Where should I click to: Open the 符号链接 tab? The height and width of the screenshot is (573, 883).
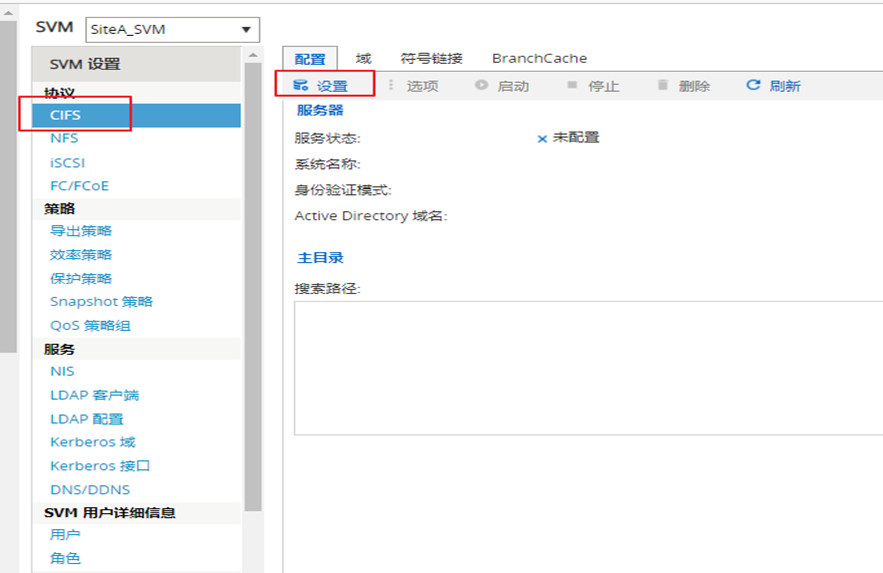coord(431,59)
